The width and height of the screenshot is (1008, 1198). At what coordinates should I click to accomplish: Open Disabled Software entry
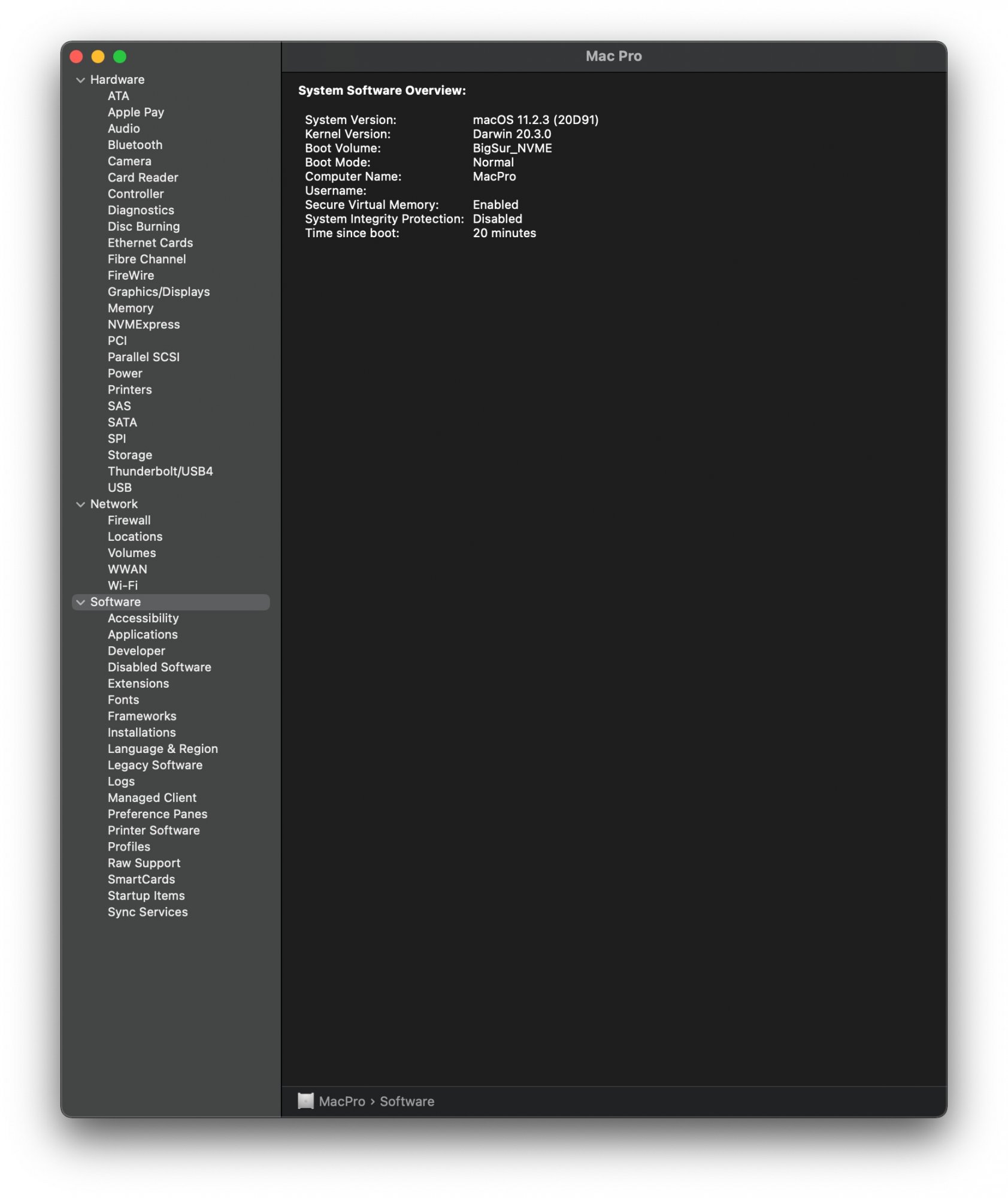tap(159, 667)
